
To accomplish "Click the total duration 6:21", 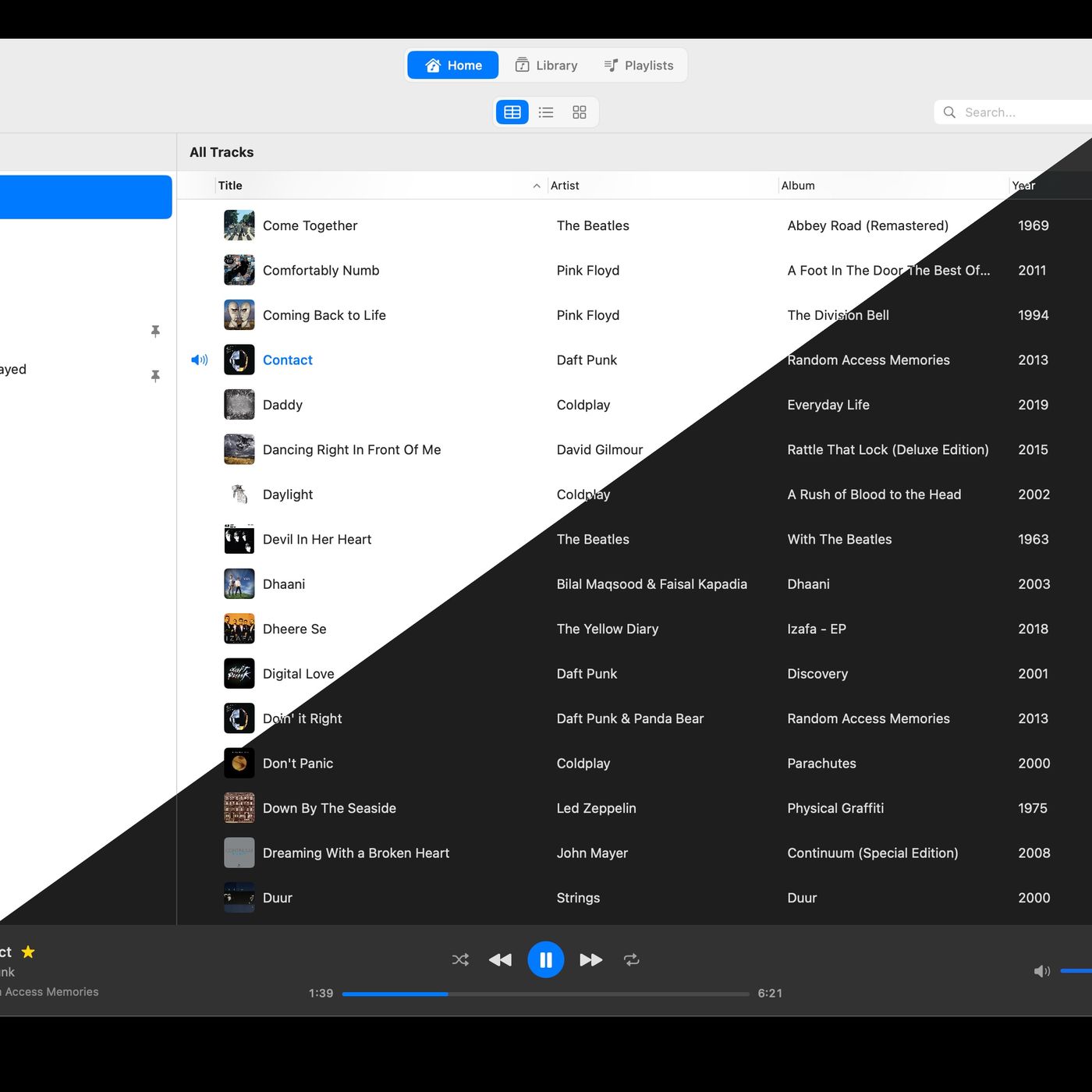I will (770, 993).
